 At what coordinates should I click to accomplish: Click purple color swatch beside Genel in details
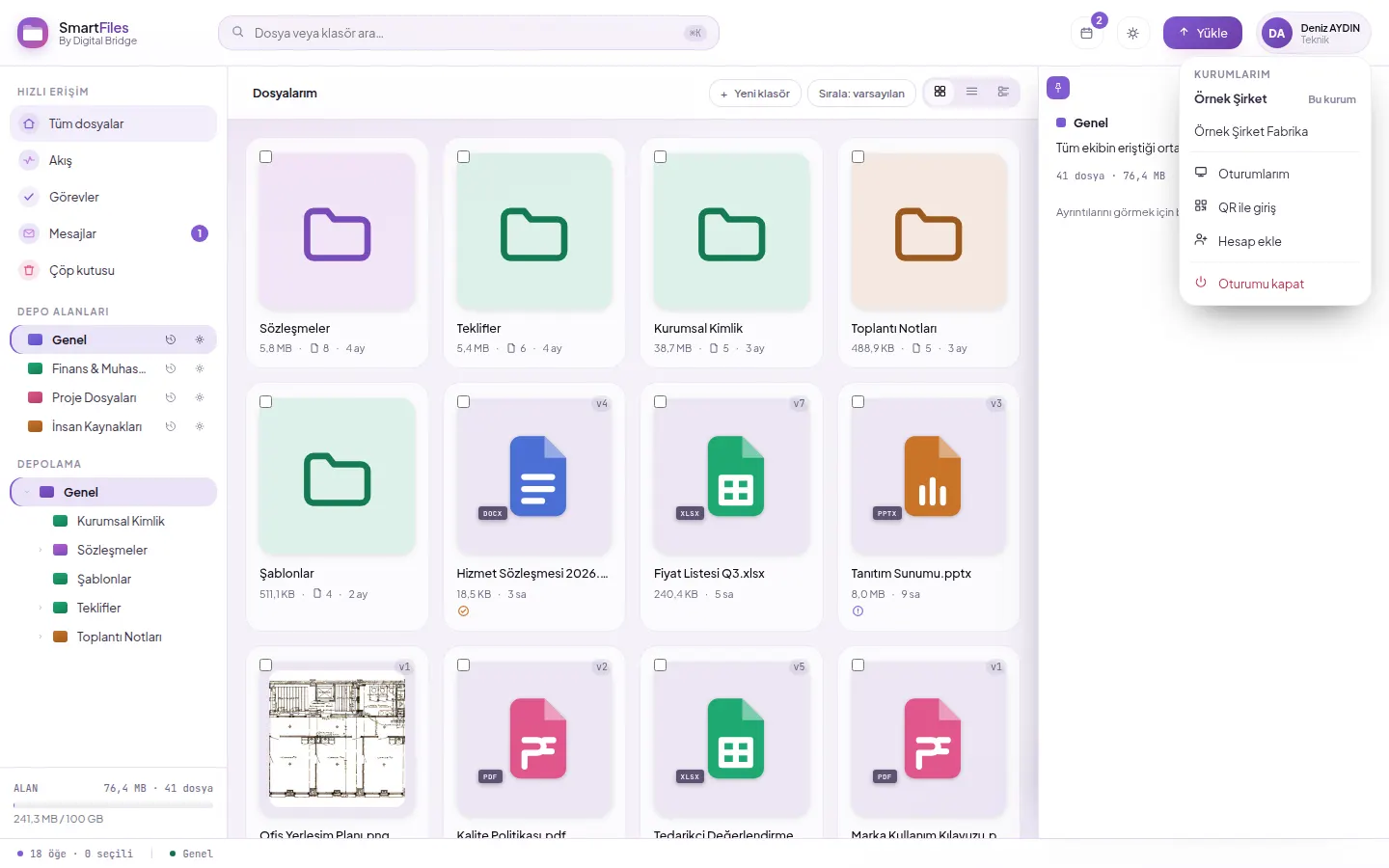(1061, 122)
